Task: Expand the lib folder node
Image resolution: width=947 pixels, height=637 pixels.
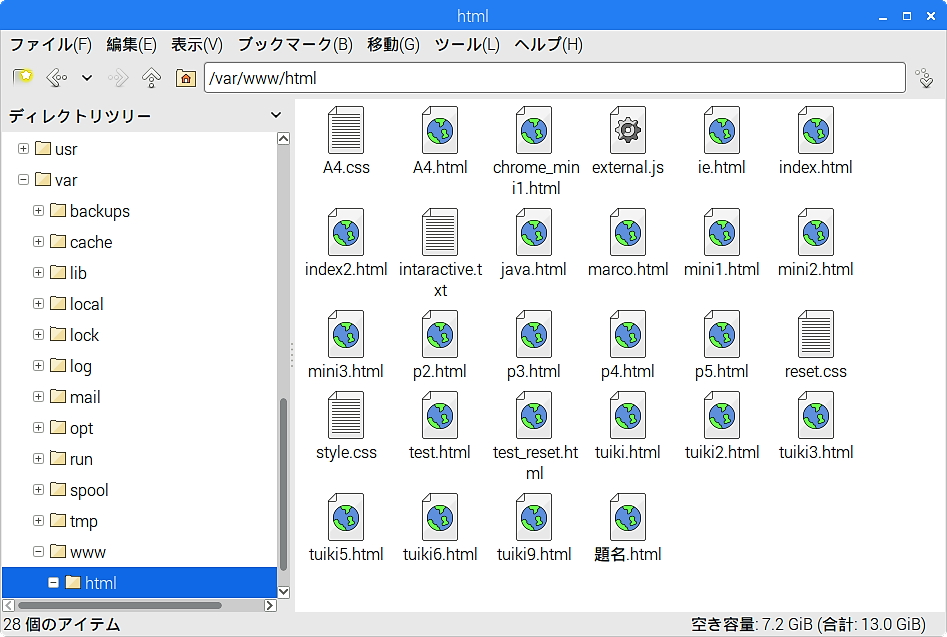Action: 38,273
